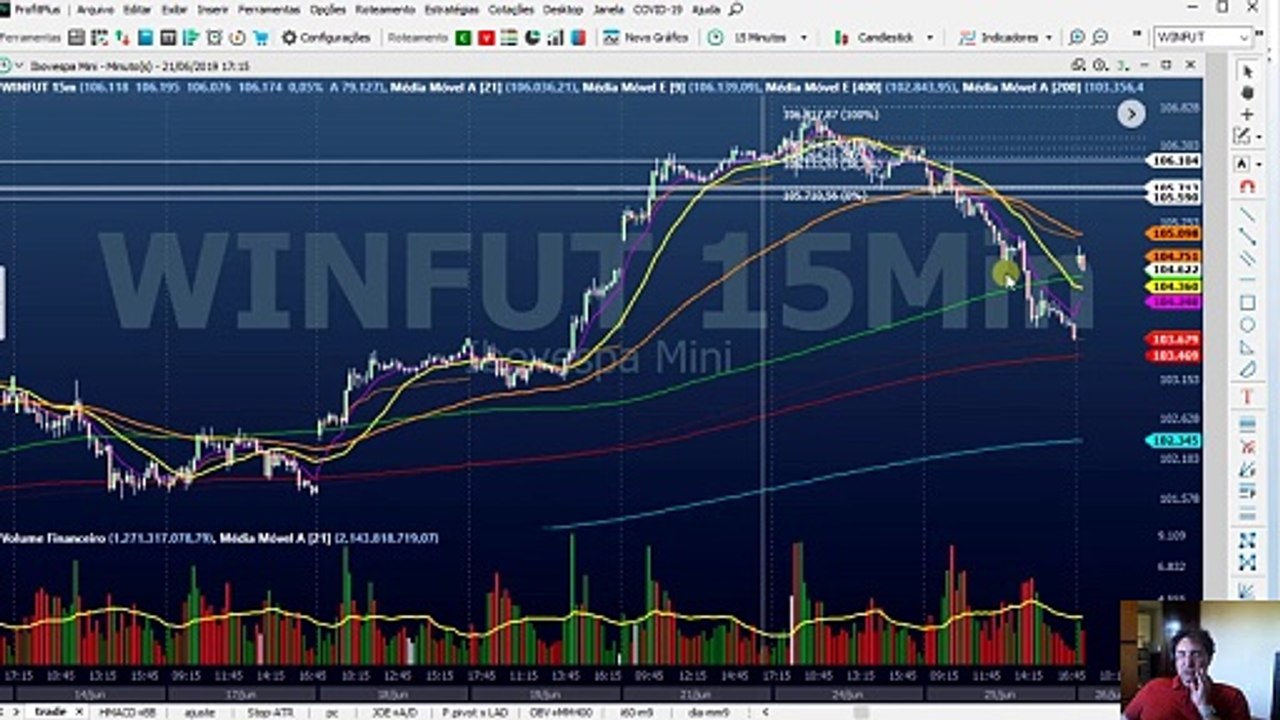Open the WINFUT symbol combo box
Screen dimensions: 1280x720
(x=1202, y=37)
